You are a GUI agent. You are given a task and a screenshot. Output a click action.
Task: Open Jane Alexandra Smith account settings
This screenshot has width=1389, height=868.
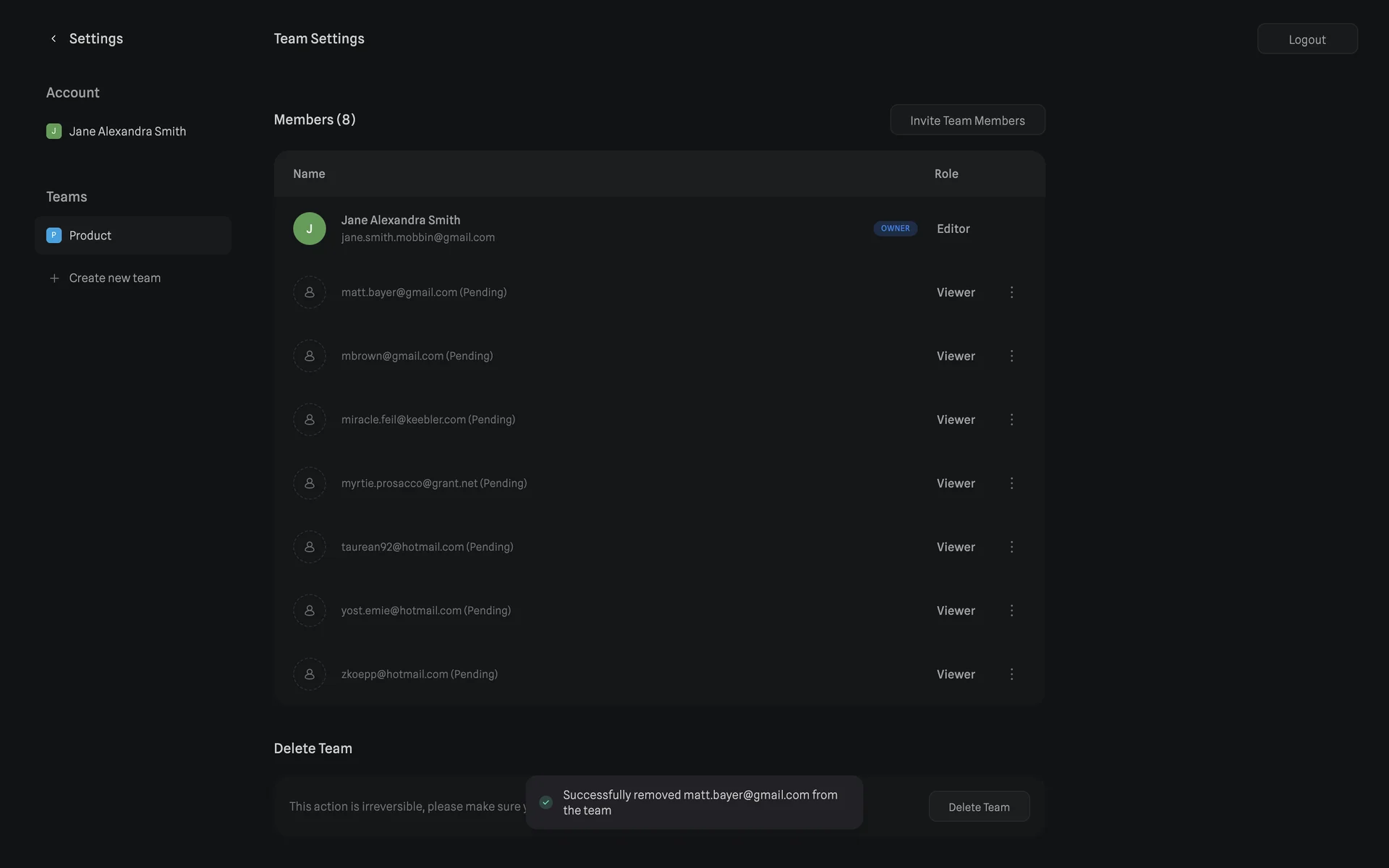pos(127,132)
